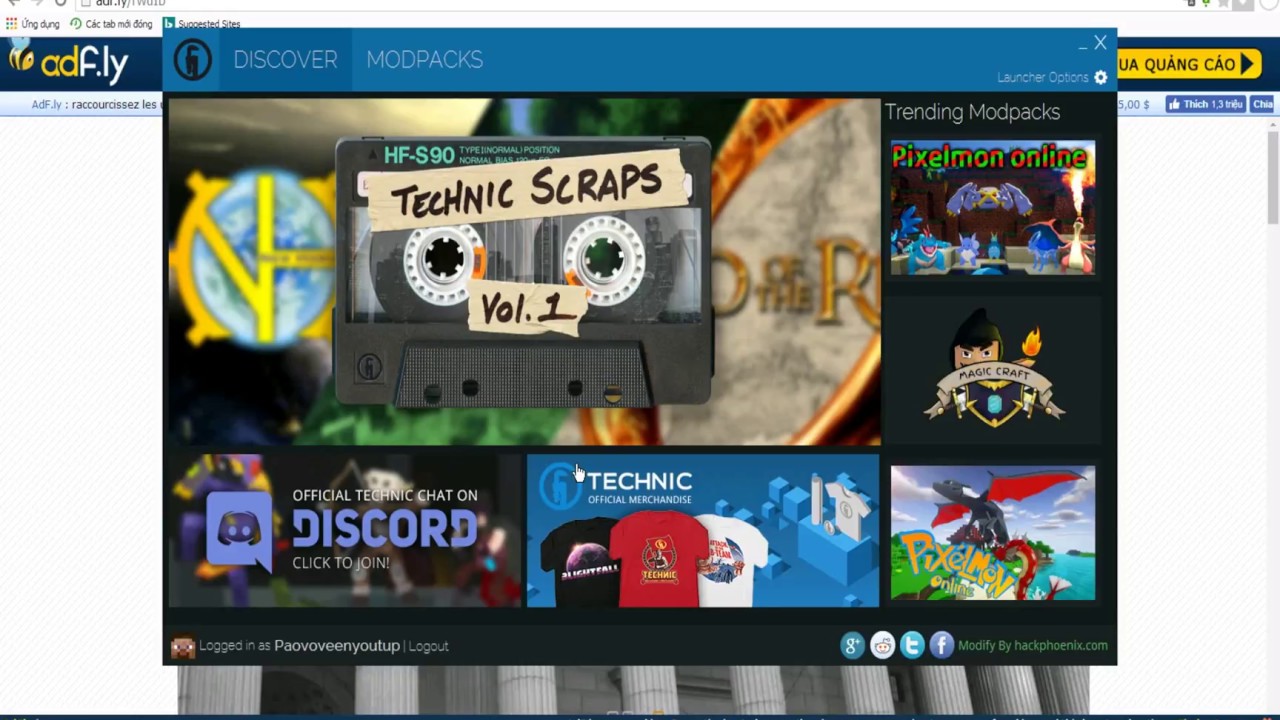
Task: Open the Suggested Sites bookmark
Action: [x=201, y=23]
